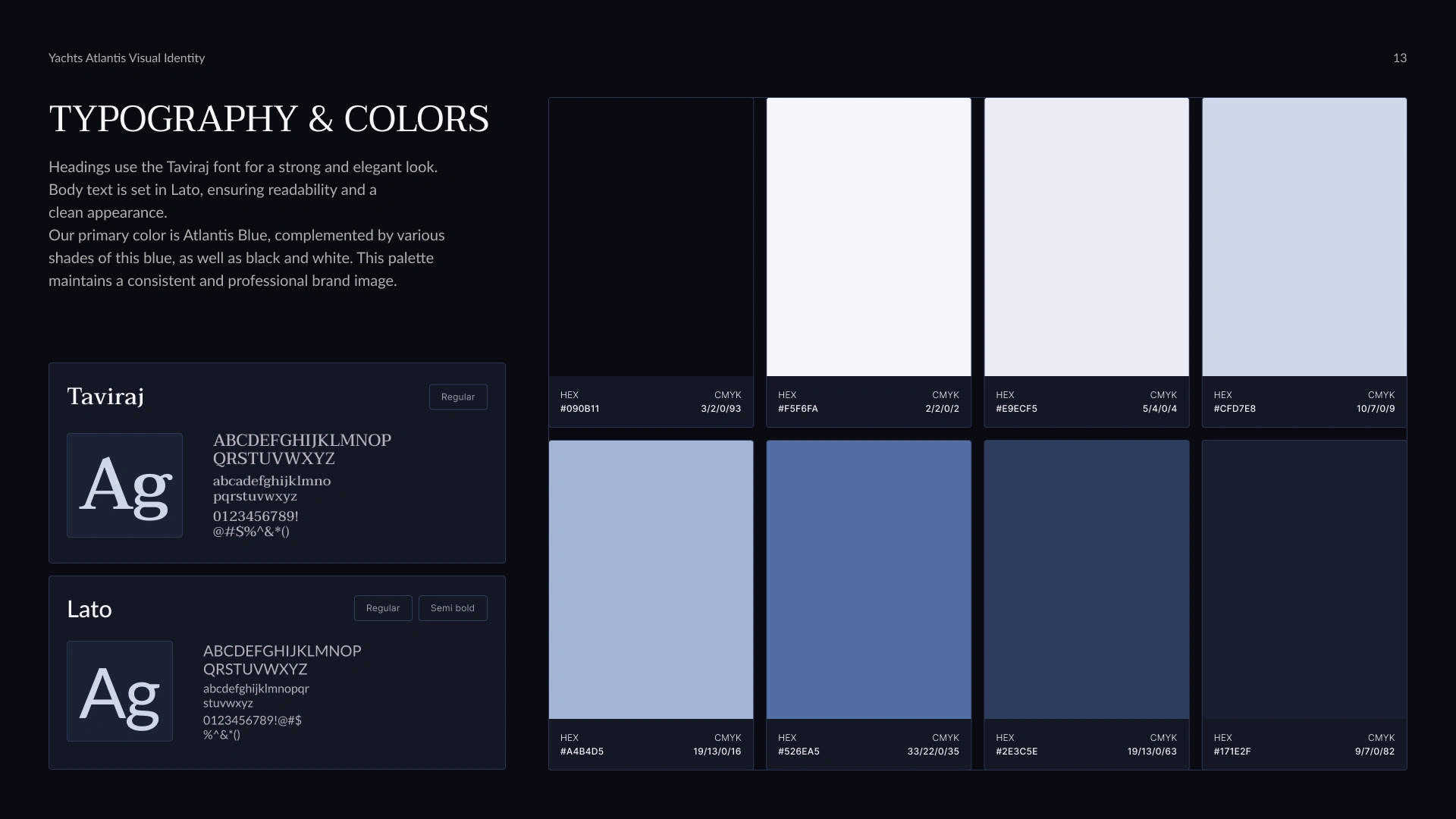Select the #E9ECF5 color swatch

point(1087,237)
